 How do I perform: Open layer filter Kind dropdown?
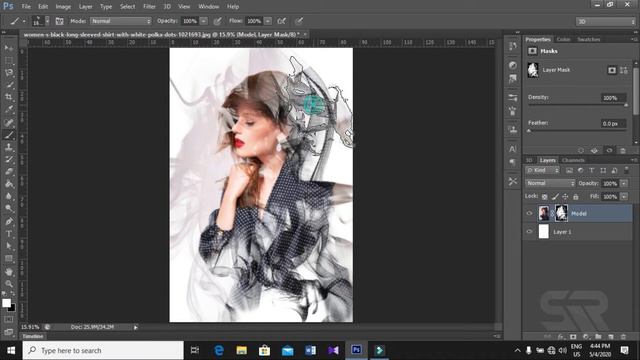[543, 170]
